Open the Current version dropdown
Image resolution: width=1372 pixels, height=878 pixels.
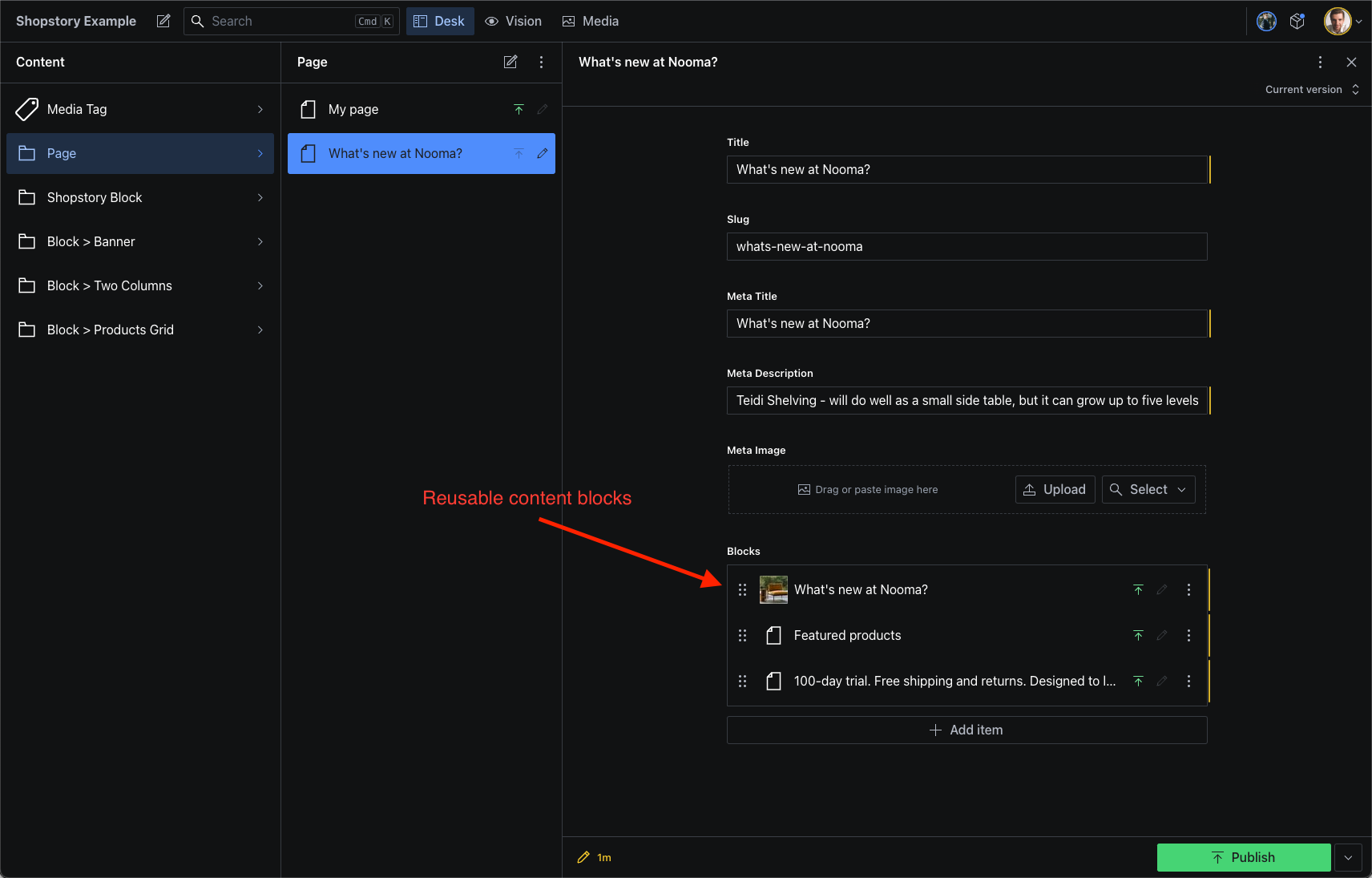1312,90
